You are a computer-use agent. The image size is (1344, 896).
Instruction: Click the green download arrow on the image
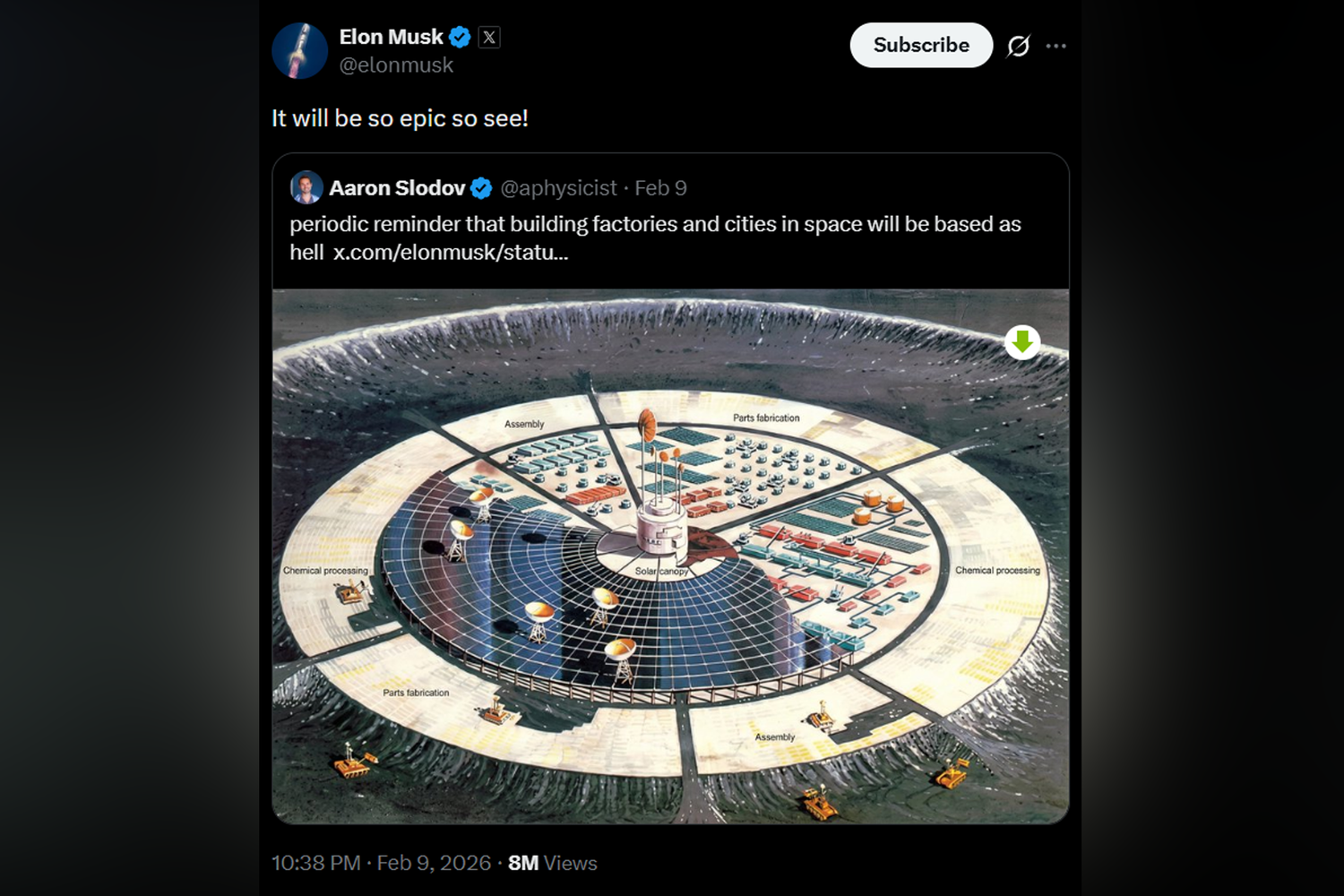[1022, 342]
